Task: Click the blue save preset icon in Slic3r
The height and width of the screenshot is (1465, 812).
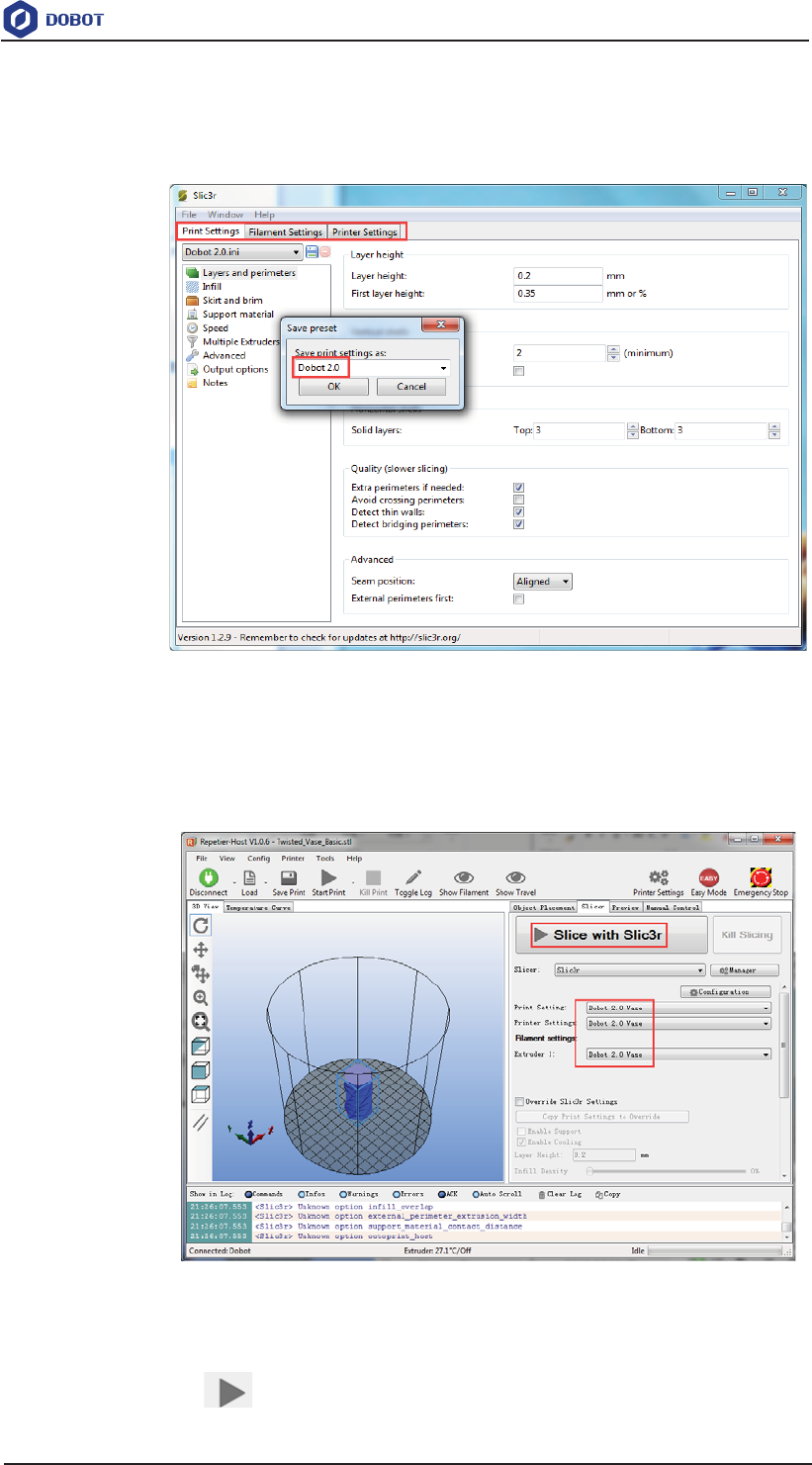Action: (x=312, y=253)
